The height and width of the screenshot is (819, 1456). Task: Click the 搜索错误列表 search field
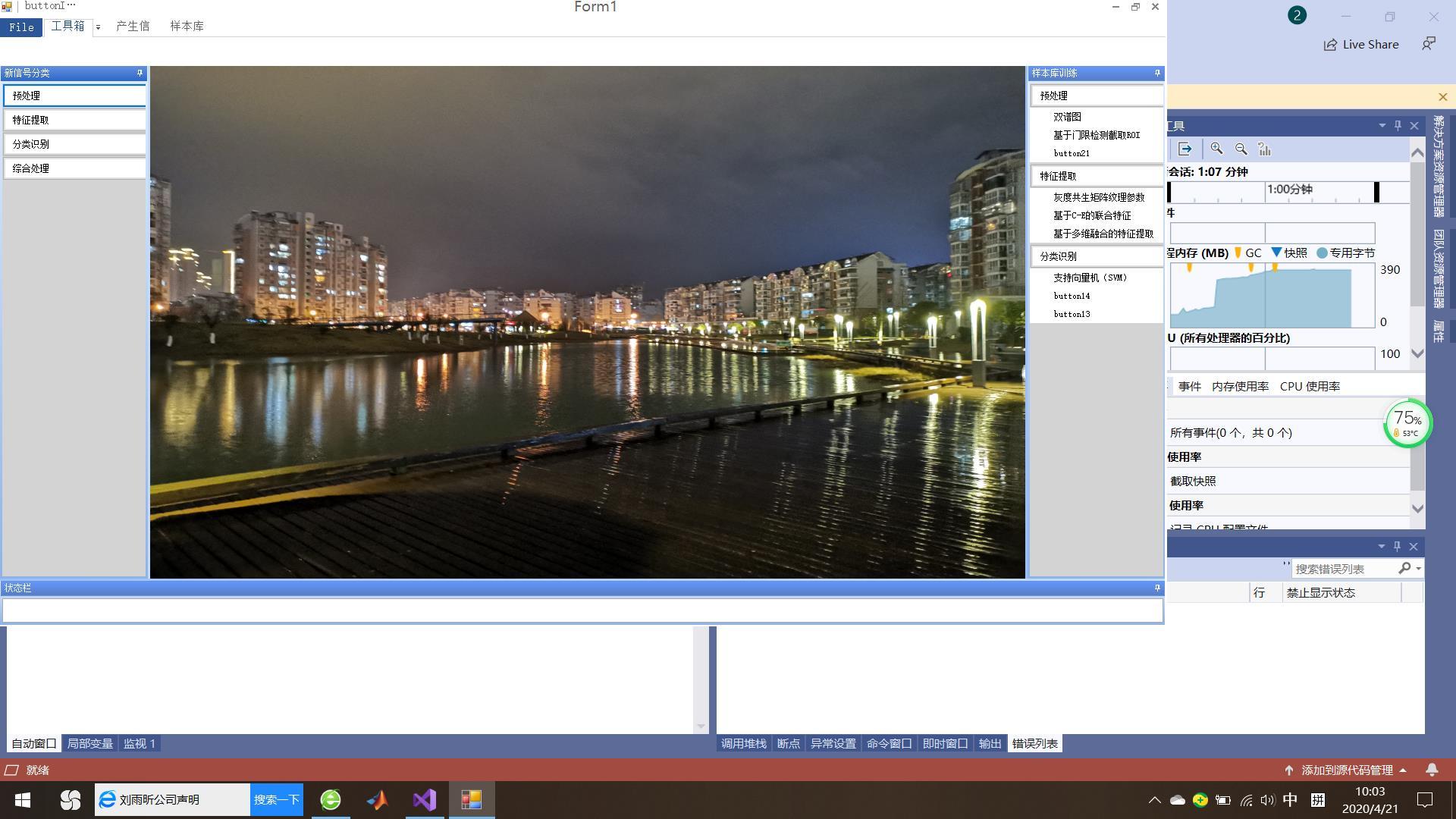click(x=1344, y=569)
